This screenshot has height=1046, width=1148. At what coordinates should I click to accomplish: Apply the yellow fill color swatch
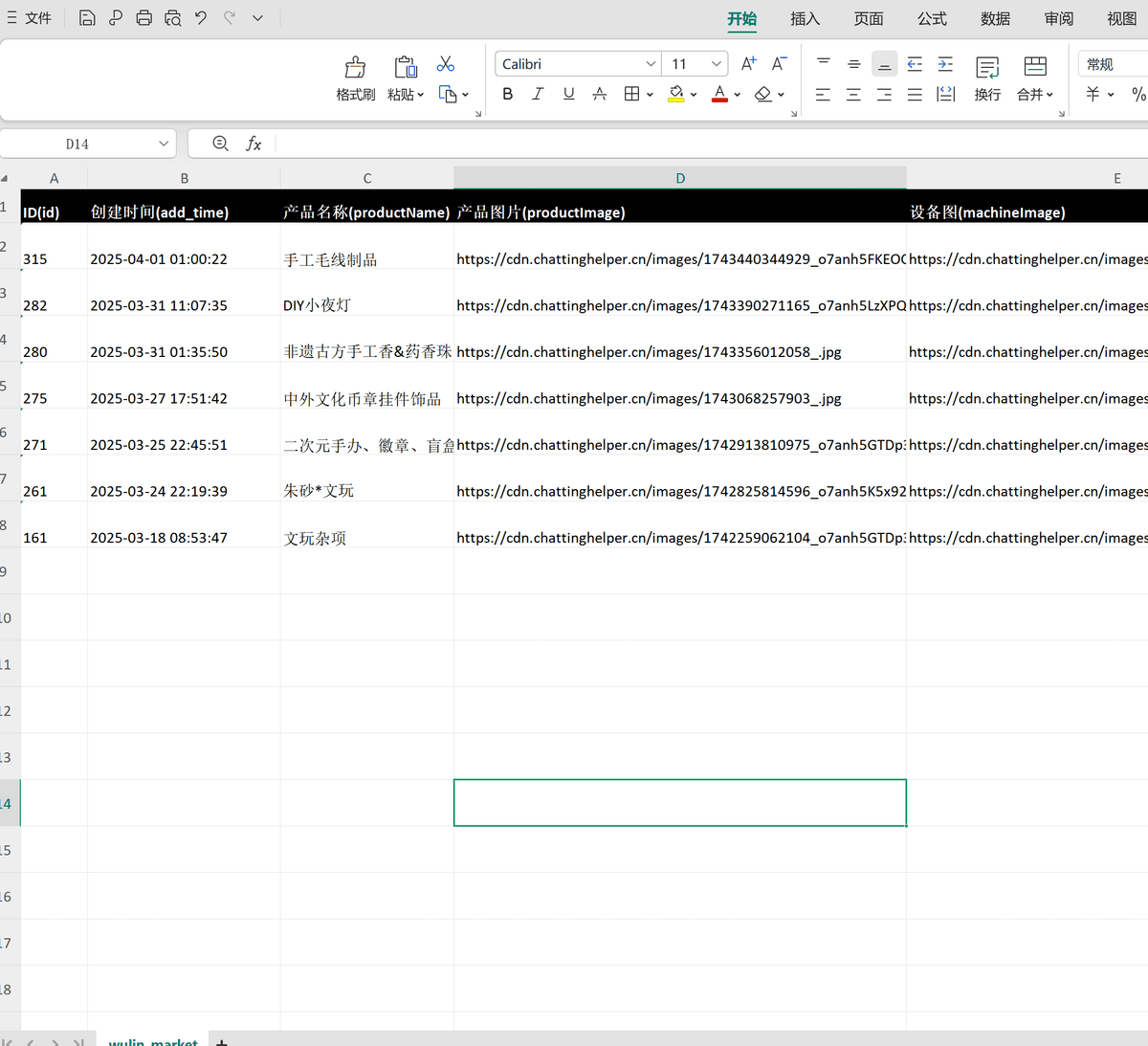tap(676, 94)
